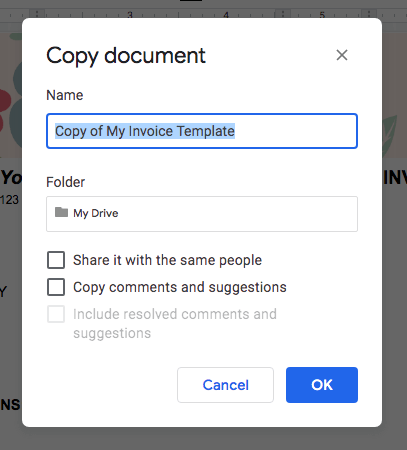Viewport: 407px width, 450px height.
Task: Click the Name input field
Action: [202, 131]
